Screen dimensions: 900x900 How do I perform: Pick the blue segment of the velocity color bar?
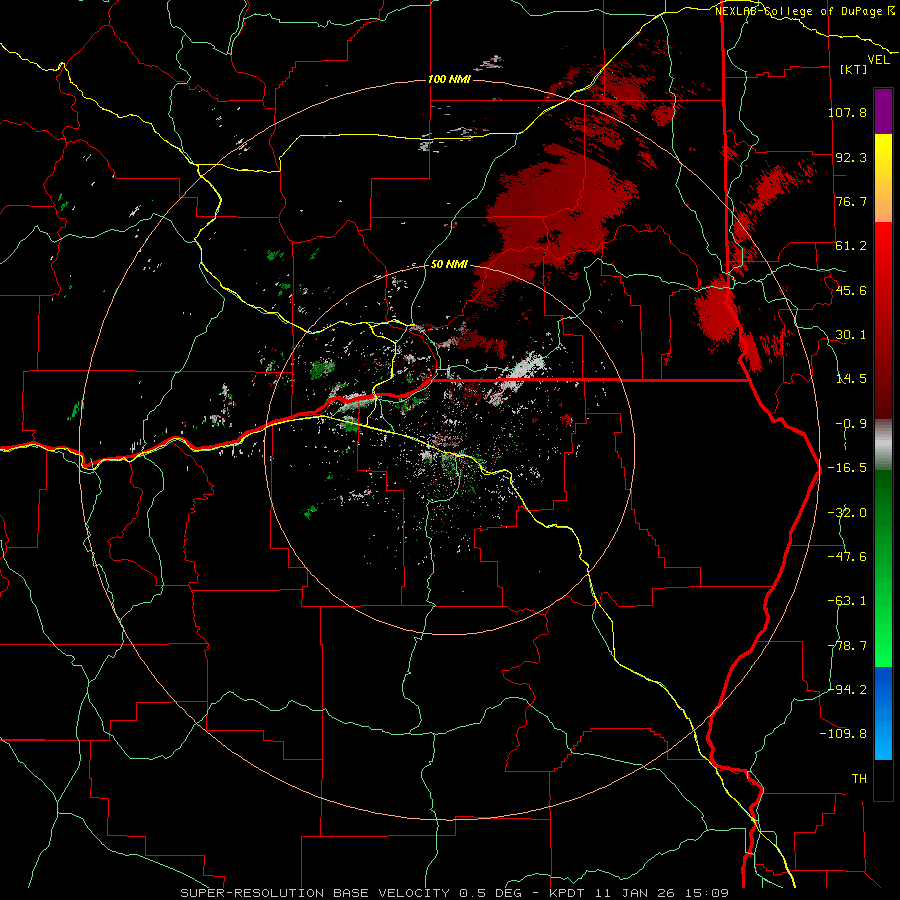click(883, 713)
